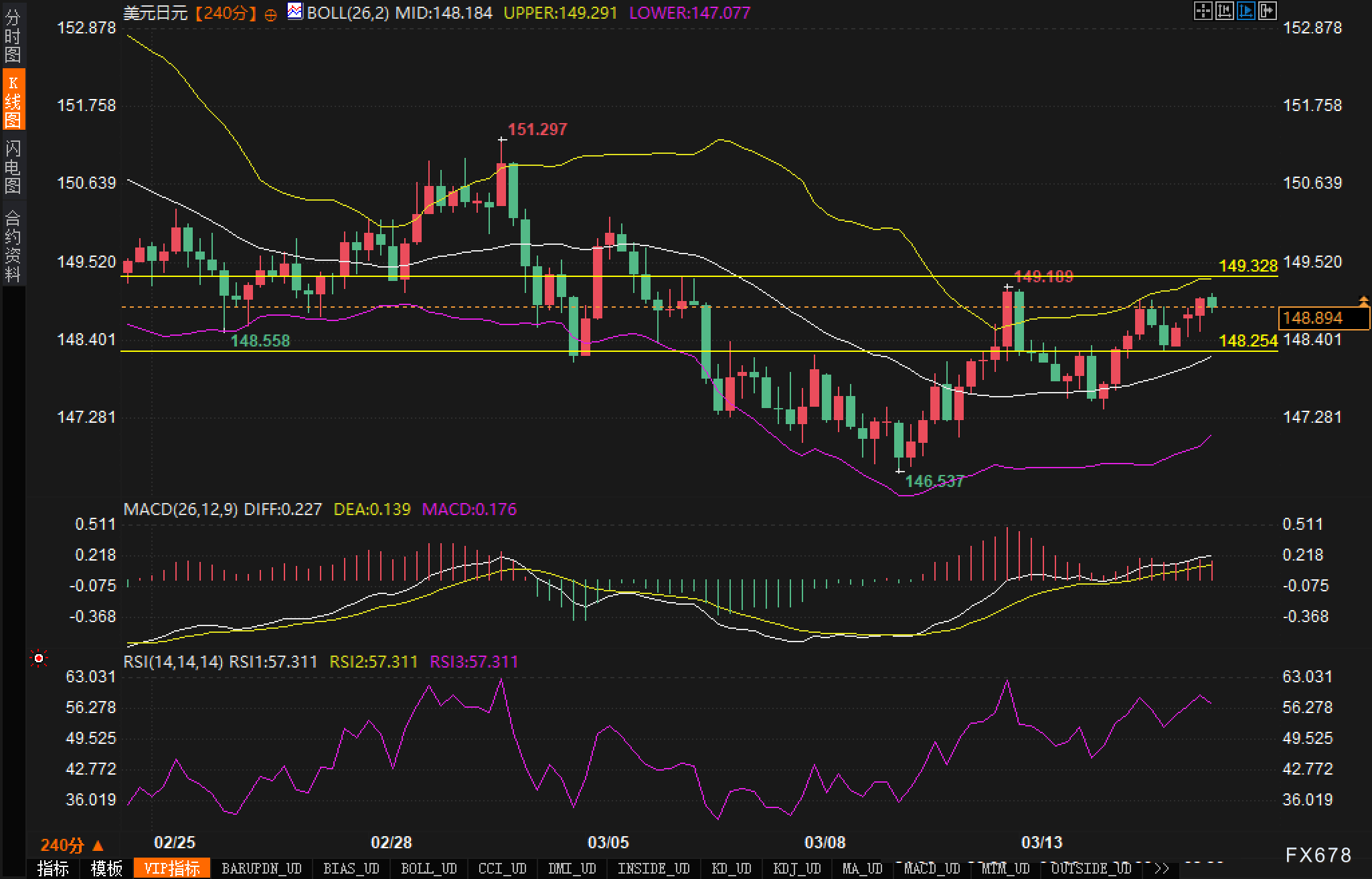Click the orange alert icon above price label
This screenshot has height=879, width=1372.
point(1363,301)
